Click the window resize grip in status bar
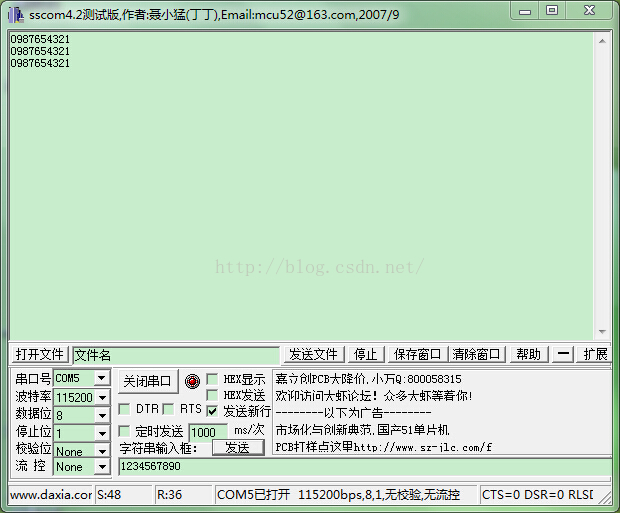Viewport: 620px width, 513px height. [x=604, y=496]
